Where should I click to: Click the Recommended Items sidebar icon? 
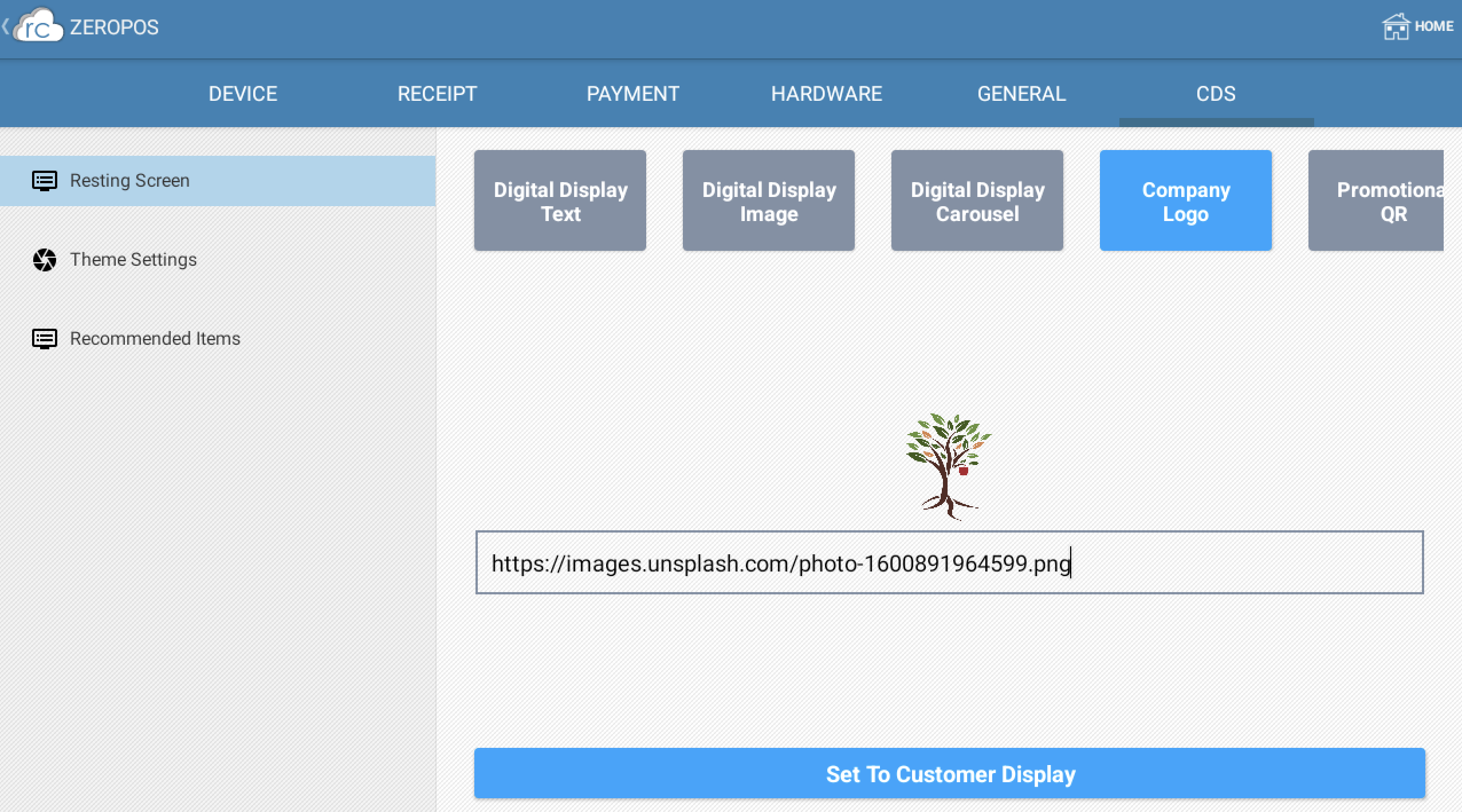(44, 338)
